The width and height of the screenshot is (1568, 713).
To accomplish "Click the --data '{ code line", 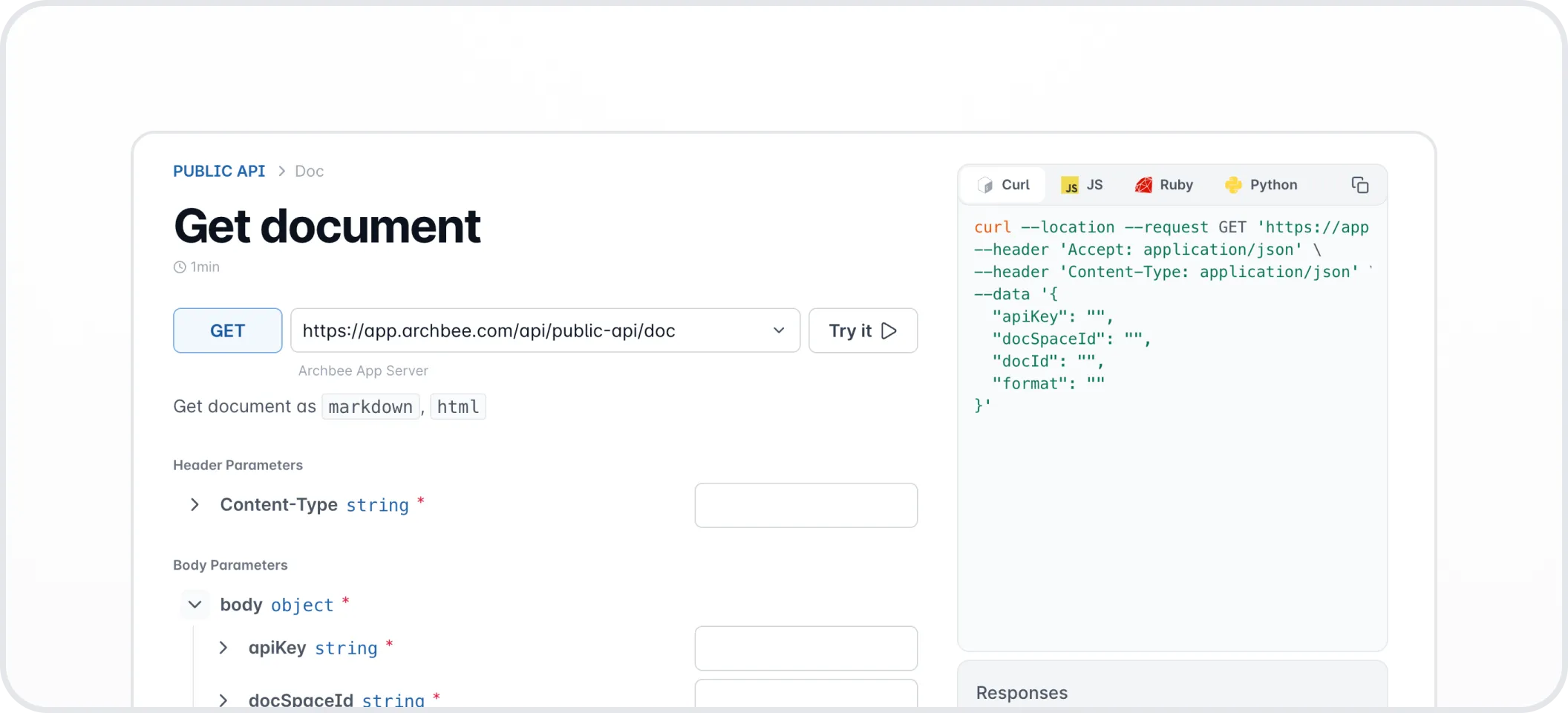I will tap(1016, 294).
